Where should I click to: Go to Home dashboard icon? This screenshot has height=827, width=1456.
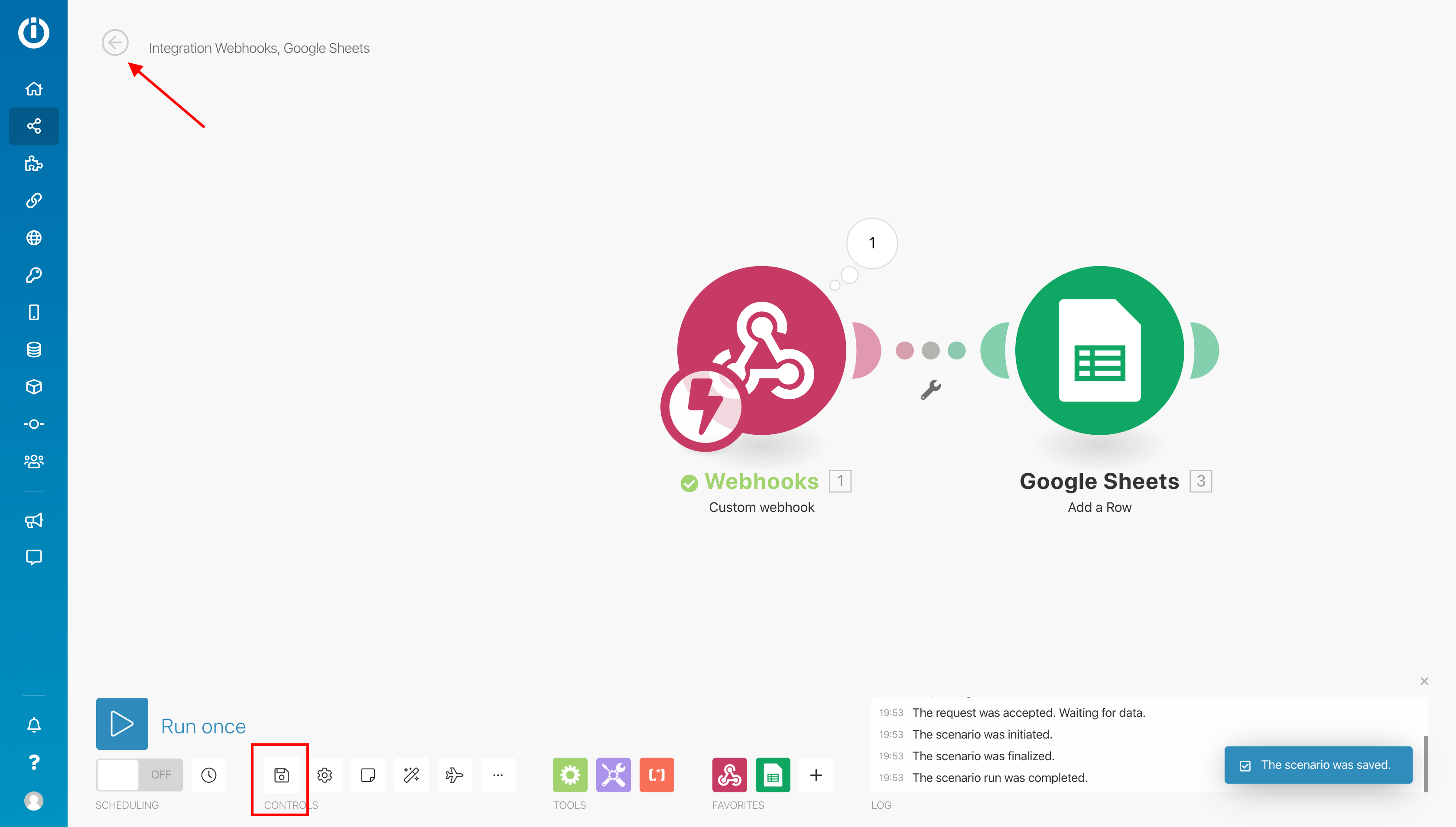click(33, 88)
